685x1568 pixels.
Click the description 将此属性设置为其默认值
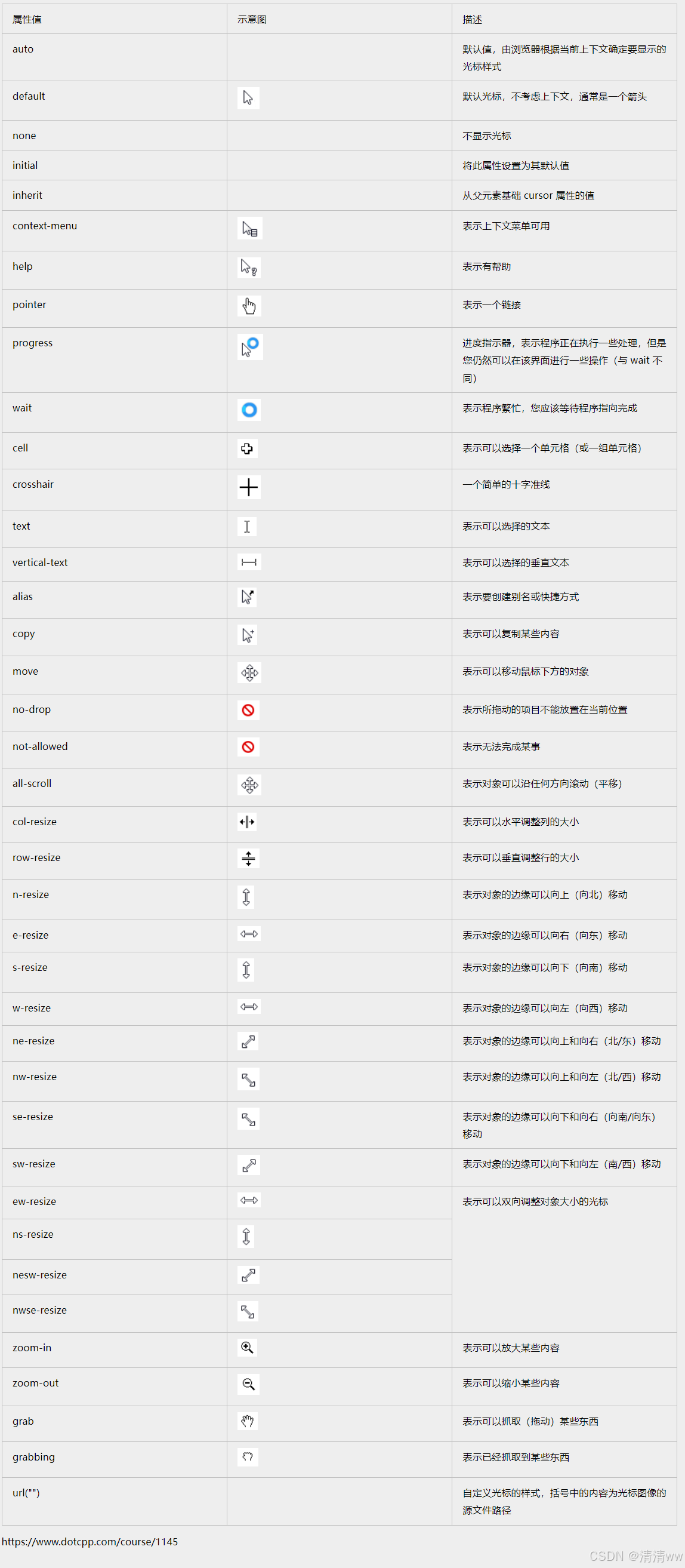pos(516,165)
